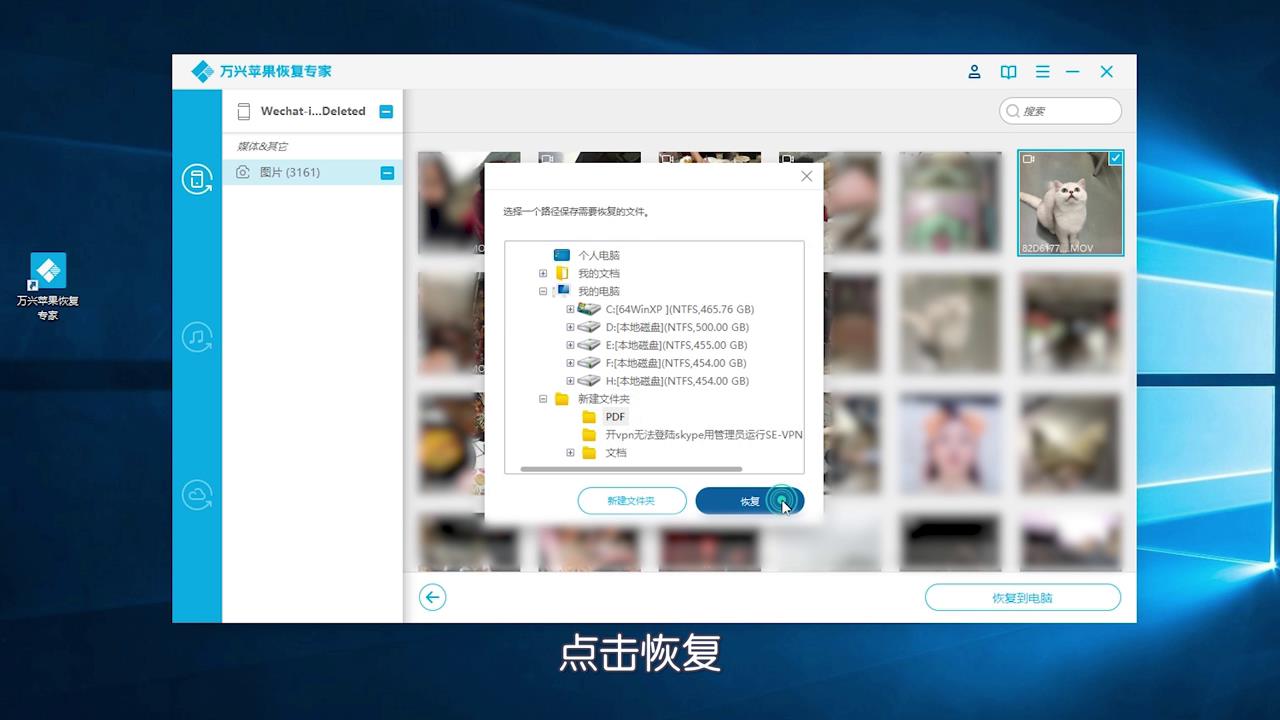
Task: Select the music recovery icon in left sidebar
Action: [197, 339]
